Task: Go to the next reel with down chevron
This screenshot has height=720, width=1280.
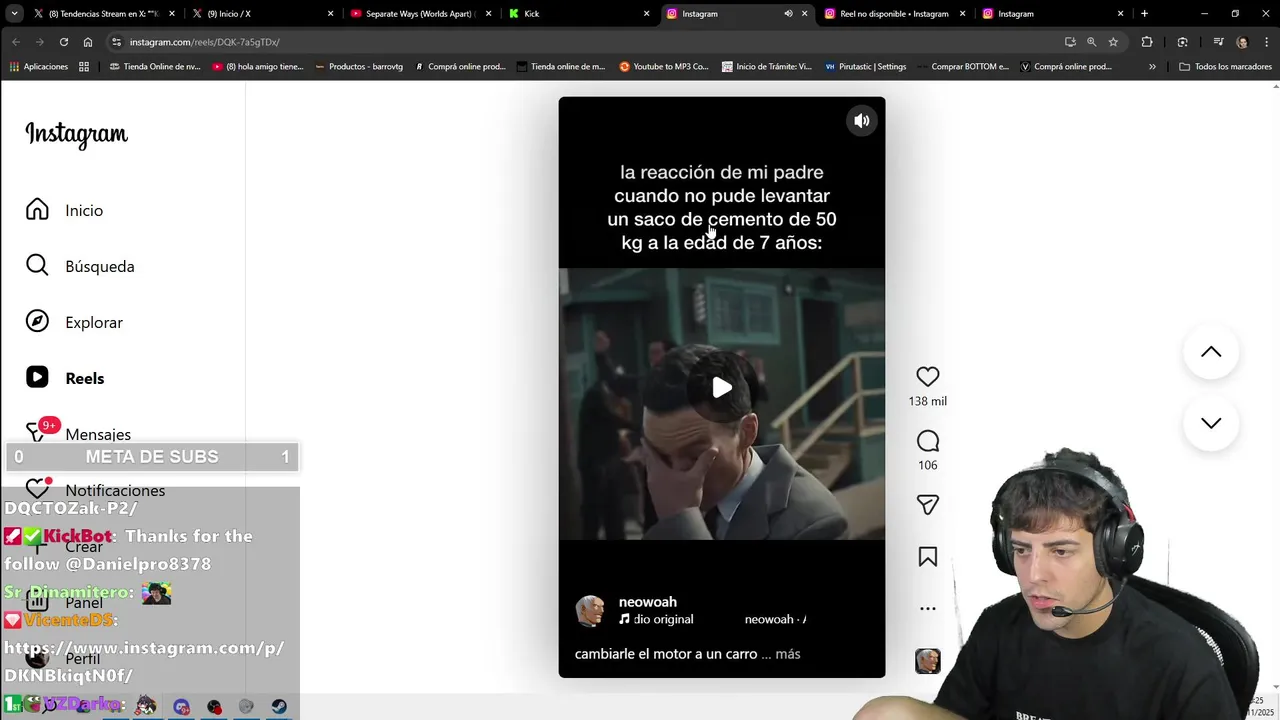Action: click(x=1211, y=423)
